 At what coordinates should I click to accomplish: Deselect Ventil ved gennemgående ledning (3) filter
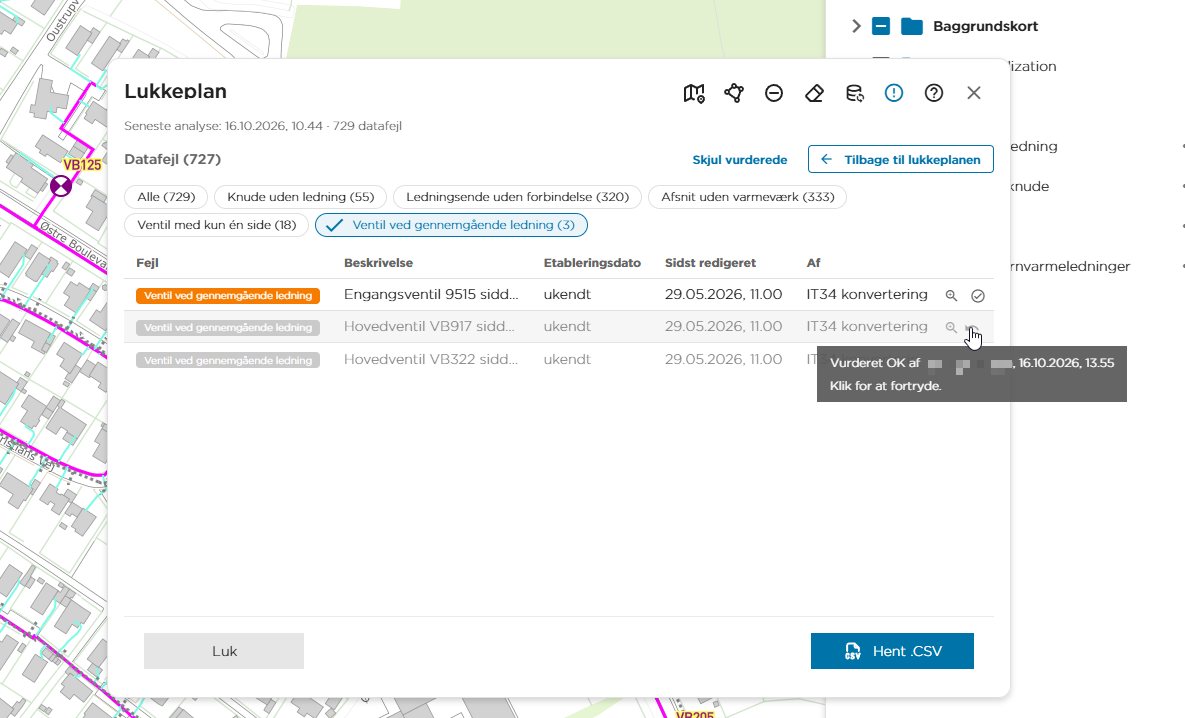(x=451, y=225)
